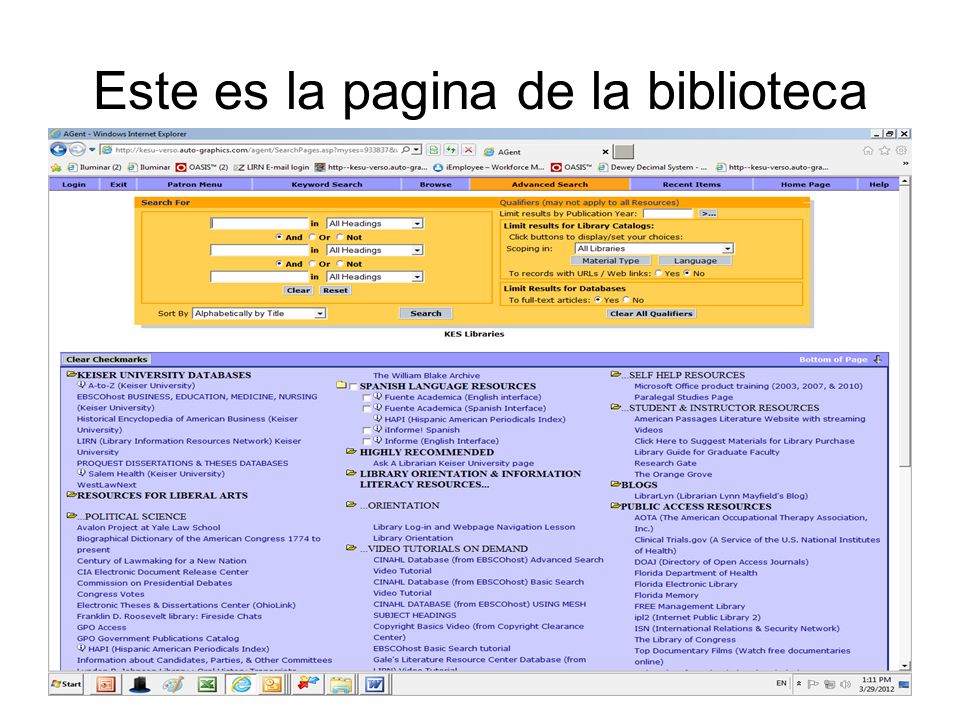
Task: Click the Publication Year input field
Action: click(667, 214)
